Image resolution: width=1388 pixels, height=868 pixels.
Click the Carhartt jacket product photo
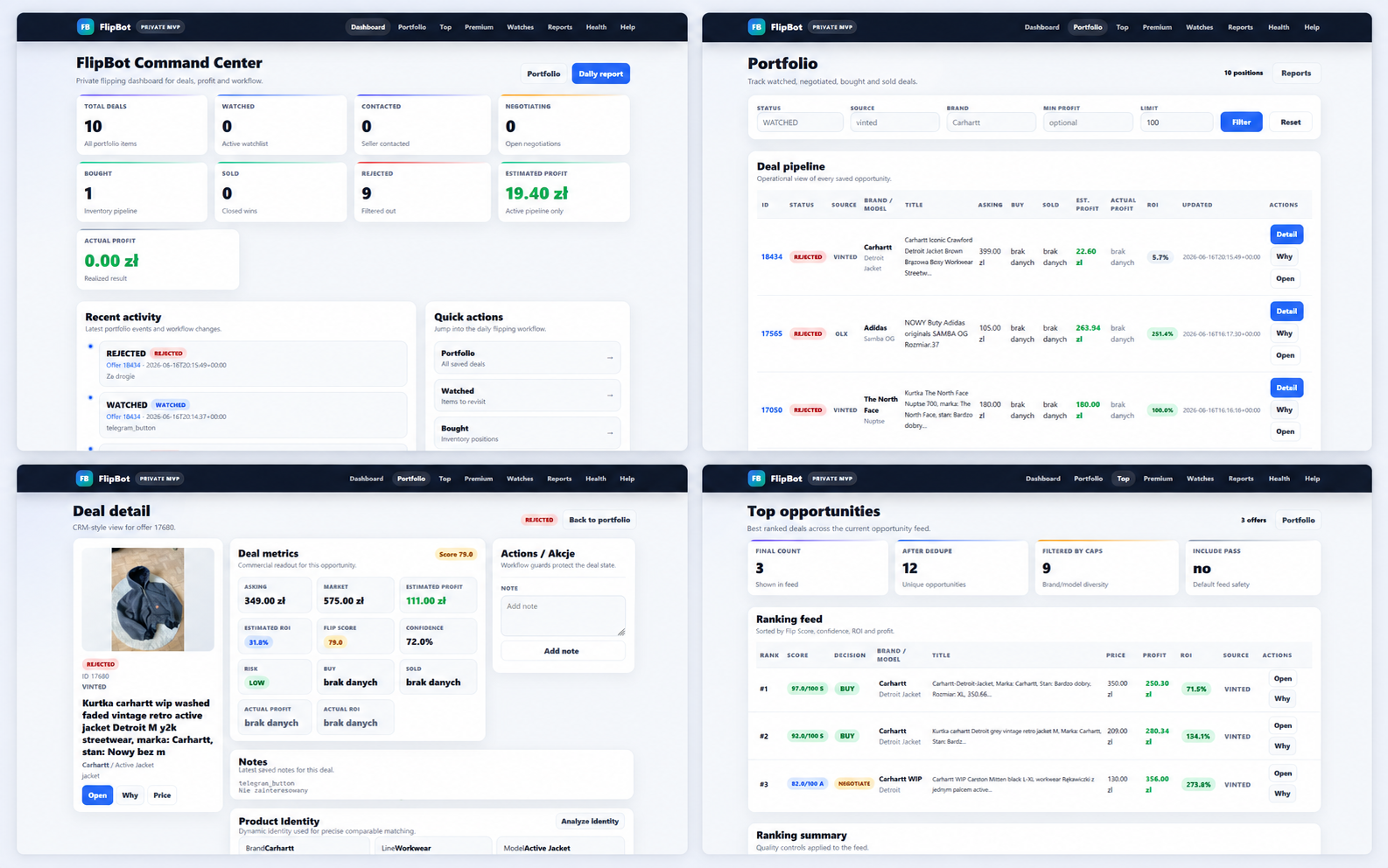click(x=148, y=599)
